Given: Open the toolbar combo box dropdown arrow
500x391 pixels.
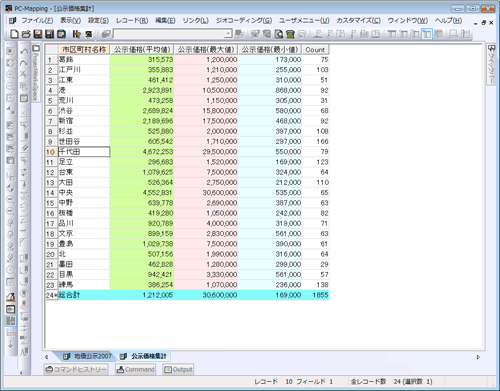Looking at the screenshot, I should 228,34.
